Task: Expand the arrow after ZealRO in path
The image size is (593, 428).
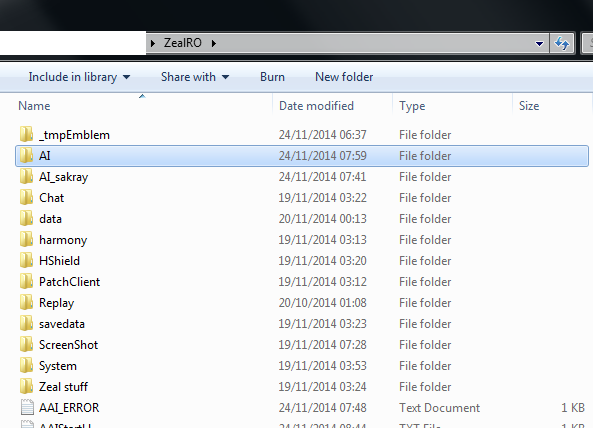Action: tap(214, 43)
